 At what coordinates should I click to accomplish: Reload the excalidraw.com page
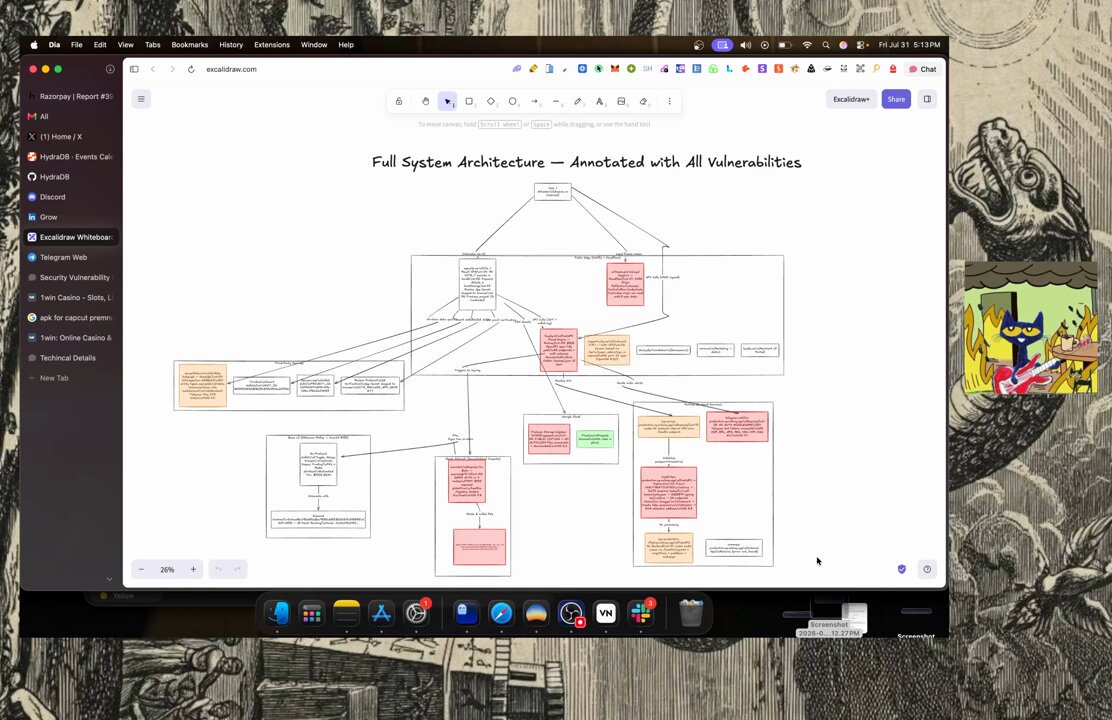191,69
